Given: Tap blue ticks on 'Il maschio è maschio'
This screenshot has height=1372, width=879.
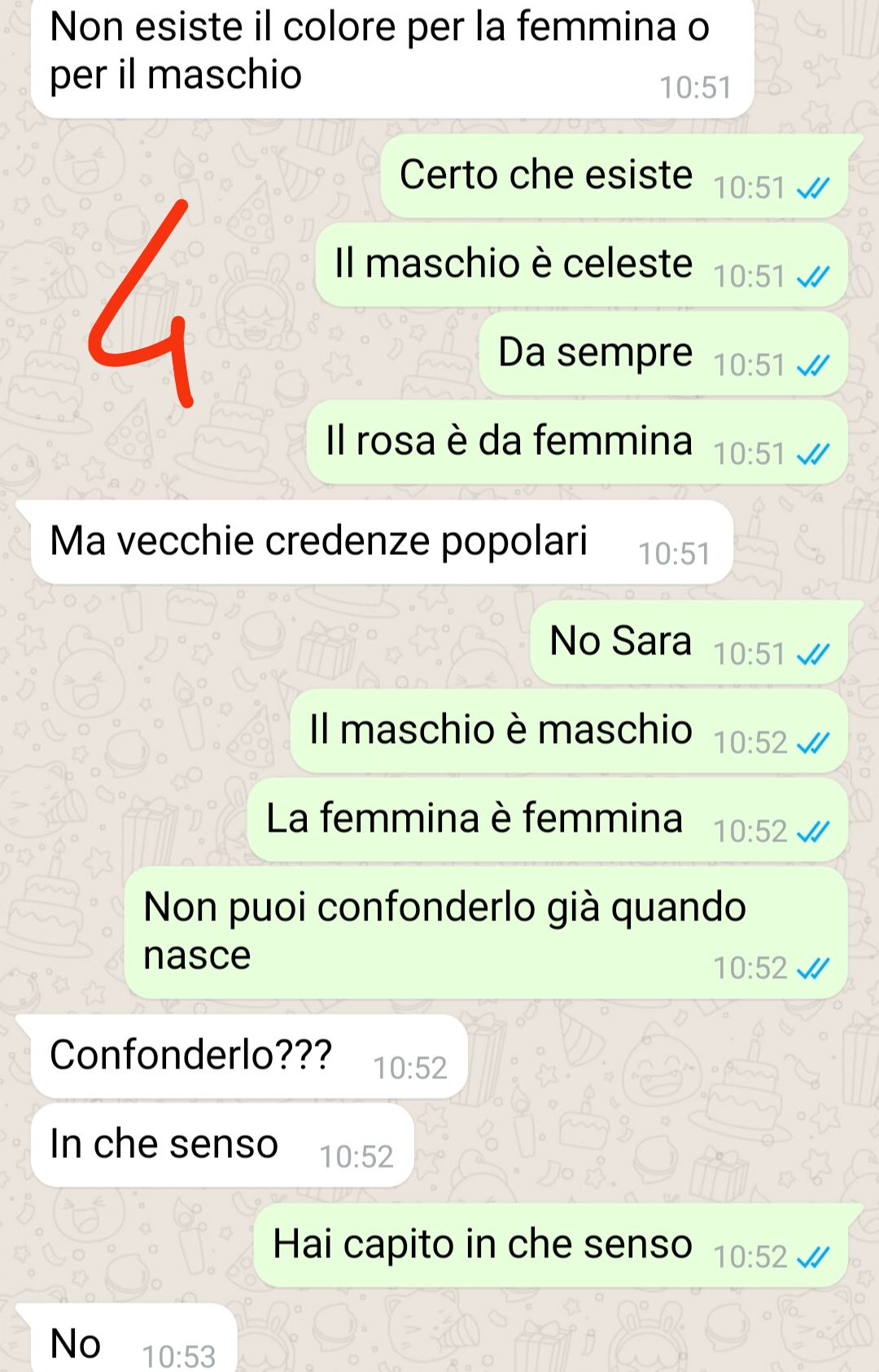Looking at the screenshot, I should [x=813, y=744].
